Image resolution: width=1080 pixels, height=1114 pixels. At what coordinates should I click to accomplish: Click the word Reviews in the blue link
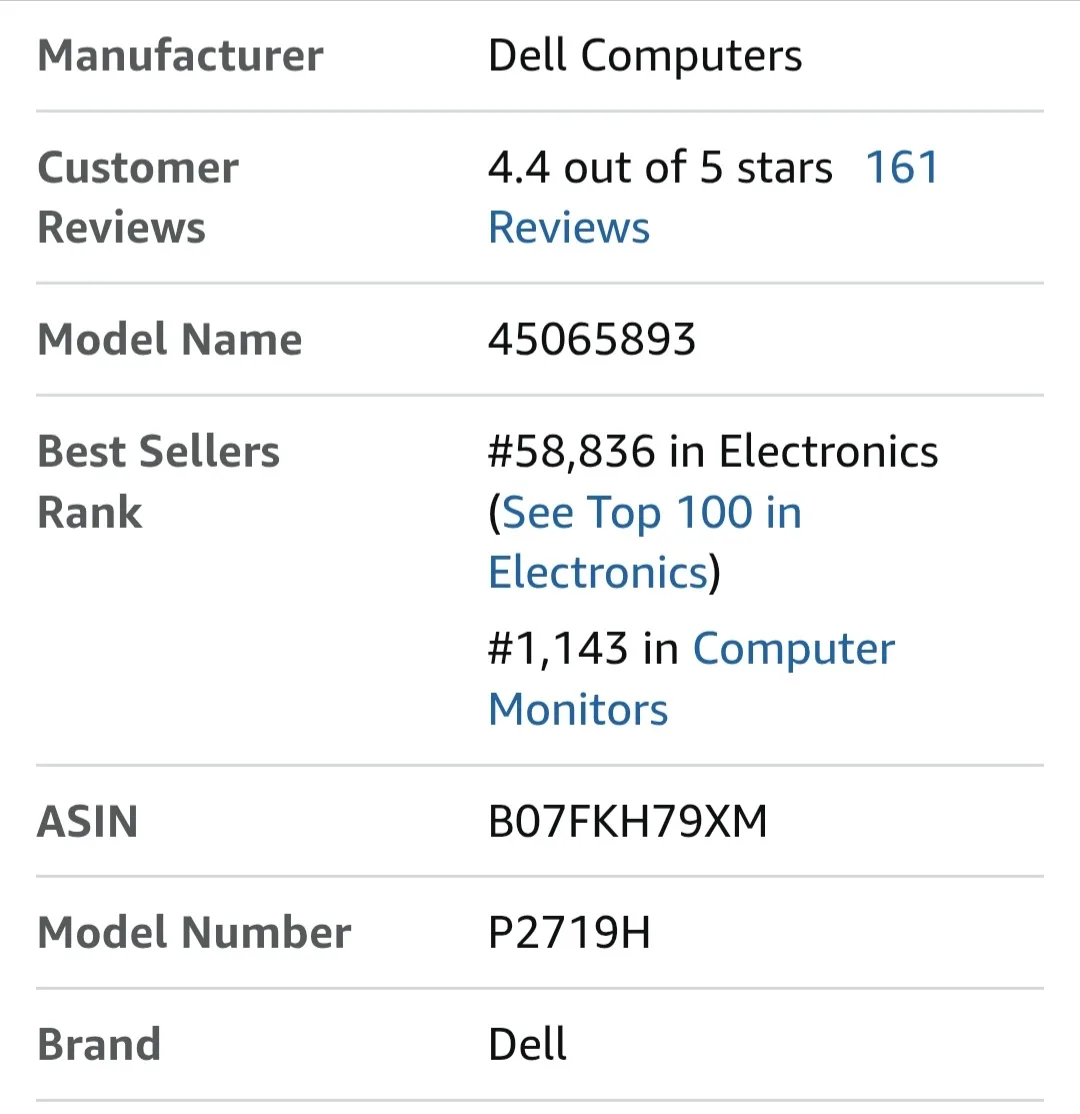point(568,227)
